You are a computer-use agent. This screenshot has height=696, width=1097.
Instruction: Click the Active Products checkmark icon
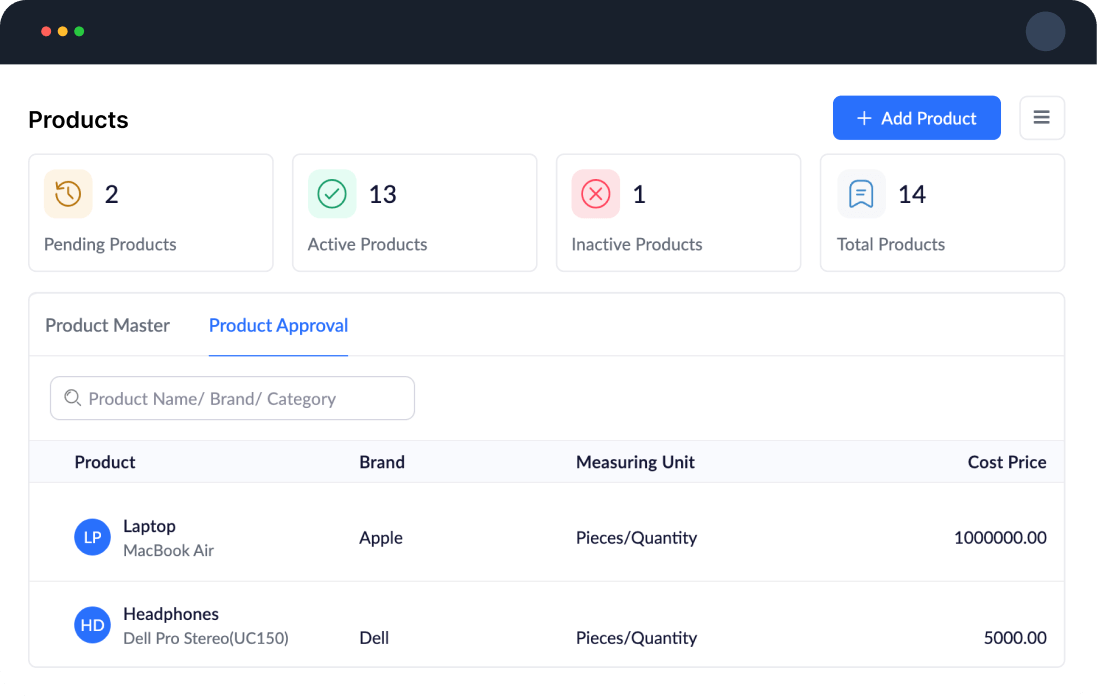click(332, 194)
